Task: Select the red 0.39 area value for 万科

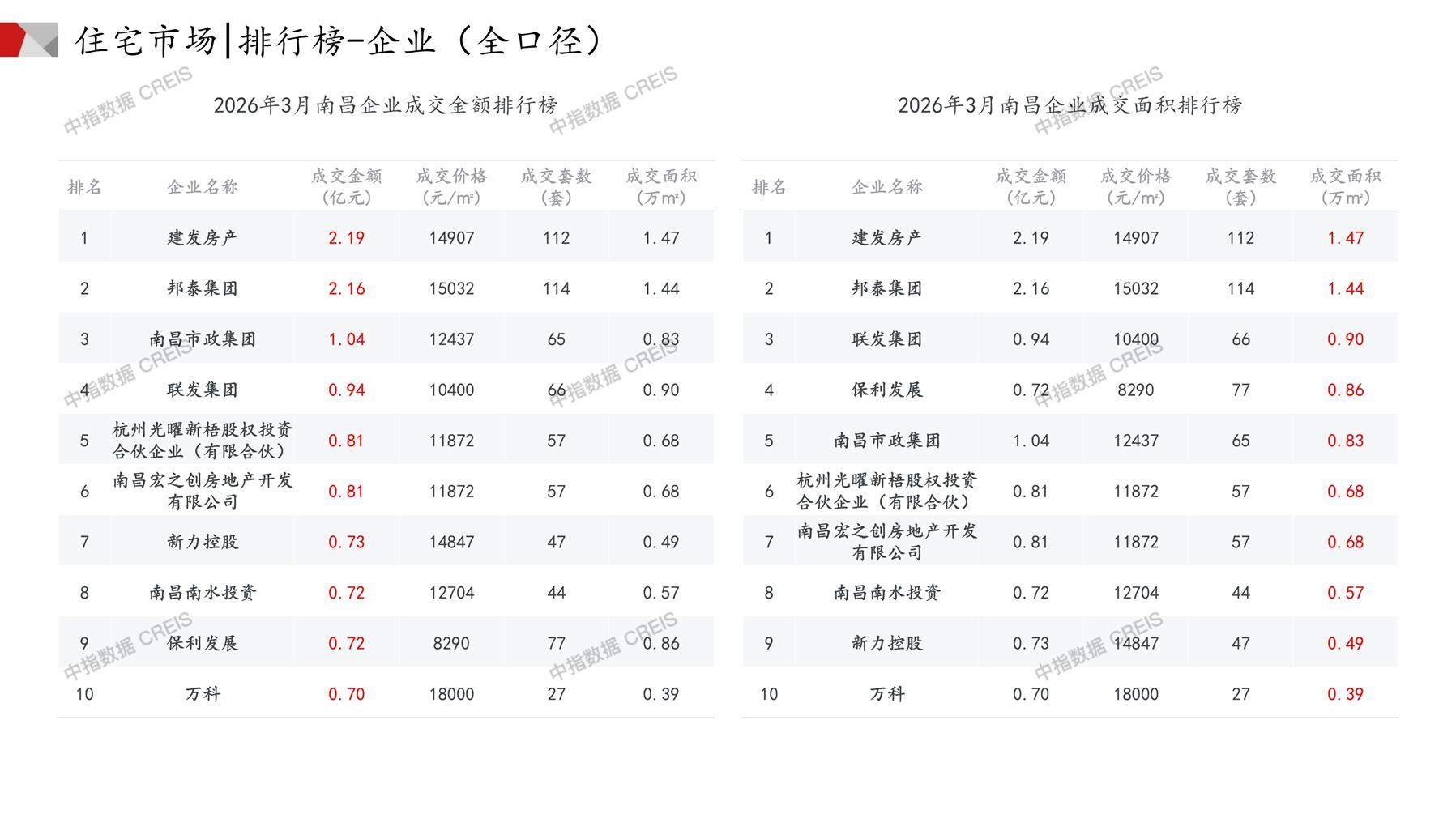Action: click(x=1345, y=694)
